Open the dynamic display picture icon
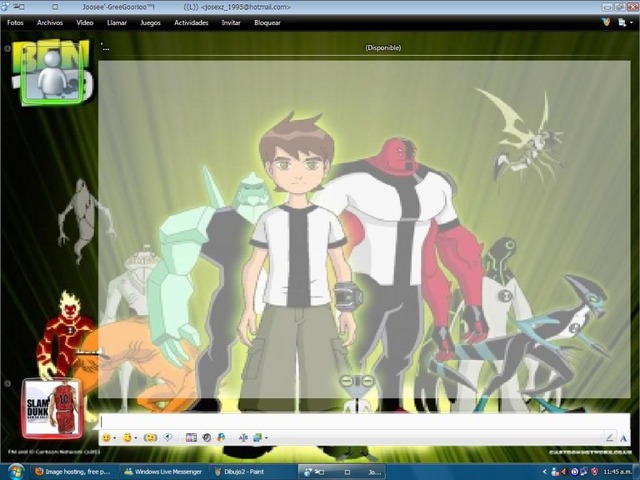This screenshot has height=480, width=640. coord(191,438)
